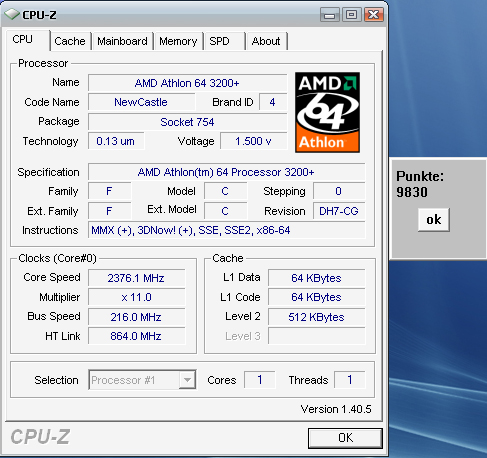Switch to the Cache tab
487x458 pixels.
(70, 41)
